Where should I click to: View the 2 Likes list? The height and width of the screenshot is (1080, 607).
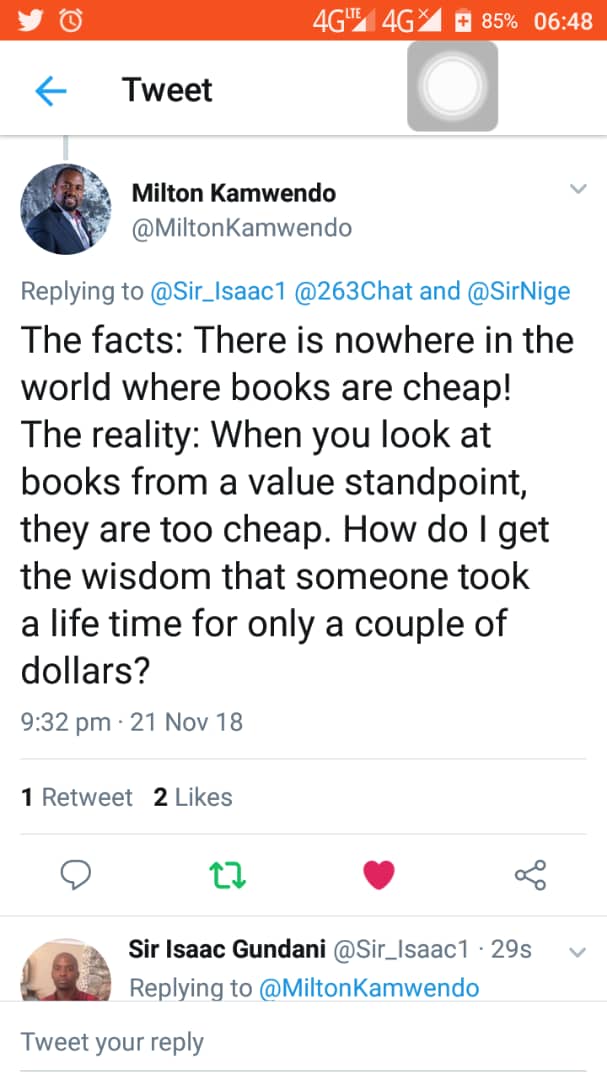(x=193, y=797)
